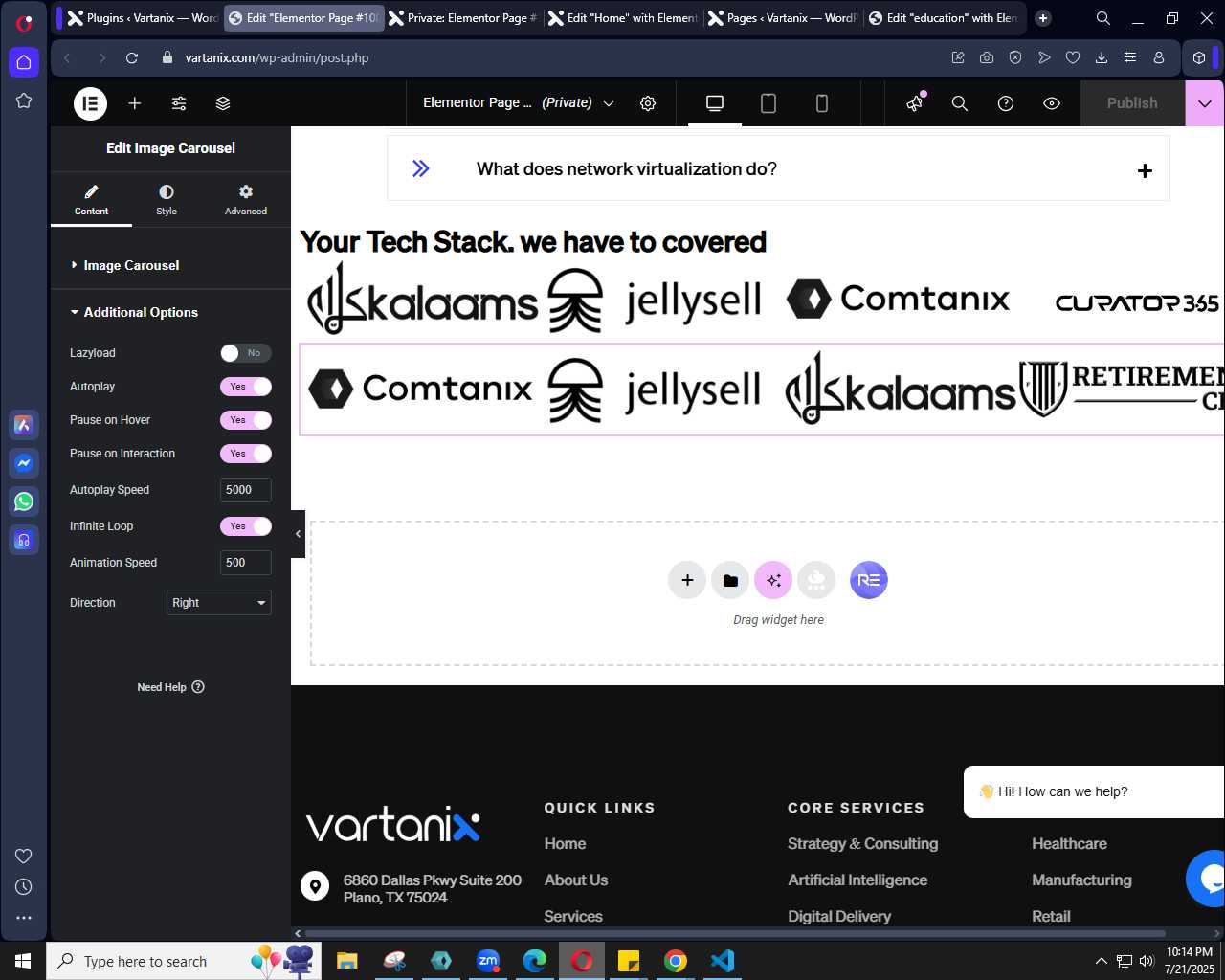This screenshot has height=980, width=1225.
Task: Open the Elementor Page document dropdown
Action: 519,102
